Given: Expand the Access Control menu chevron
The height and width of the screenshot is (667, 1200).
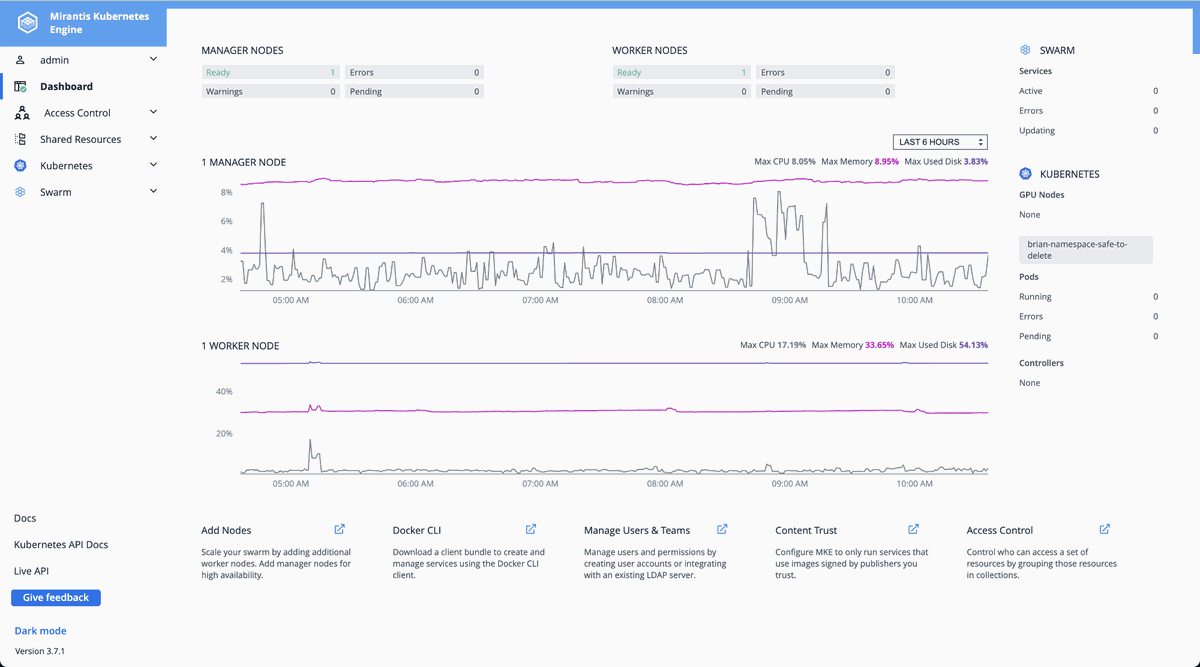Looking at the screenshot, I should pos(153,112).
